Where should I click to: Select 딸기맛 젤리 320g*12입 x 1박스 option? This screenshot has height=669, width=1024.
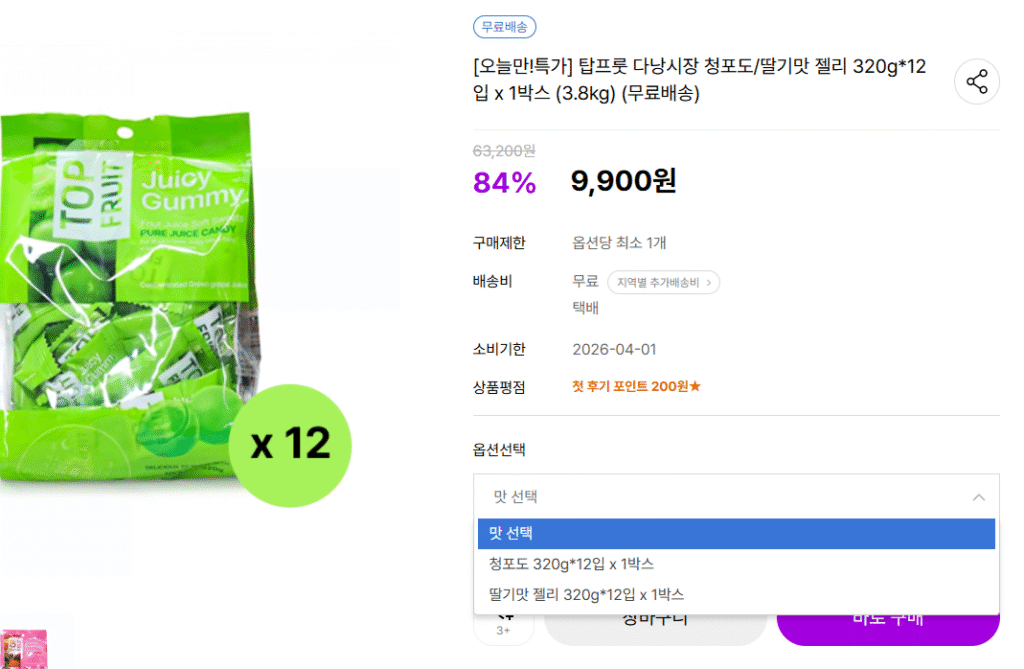pyautogui.click(x=586, y=595)
